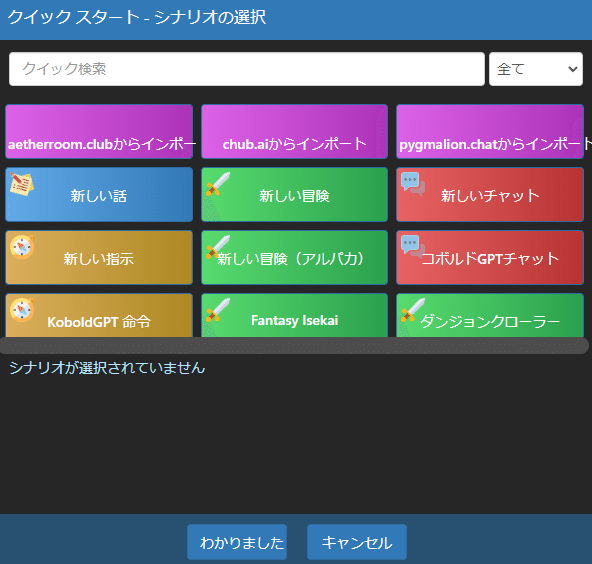This screenshot has height=564, width=592.
Task: Select pygmalion.chatからインポート tile
Action: tap(490, 131)
